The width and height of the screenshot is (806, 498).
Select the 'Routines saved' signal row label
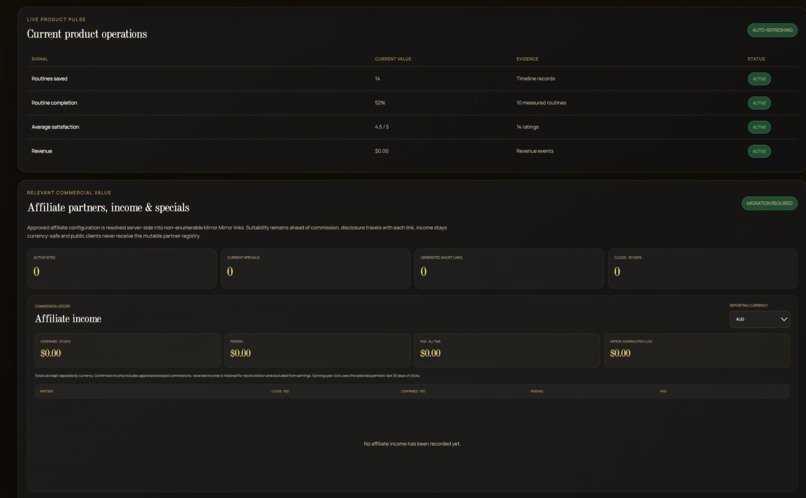click(49, 79)
